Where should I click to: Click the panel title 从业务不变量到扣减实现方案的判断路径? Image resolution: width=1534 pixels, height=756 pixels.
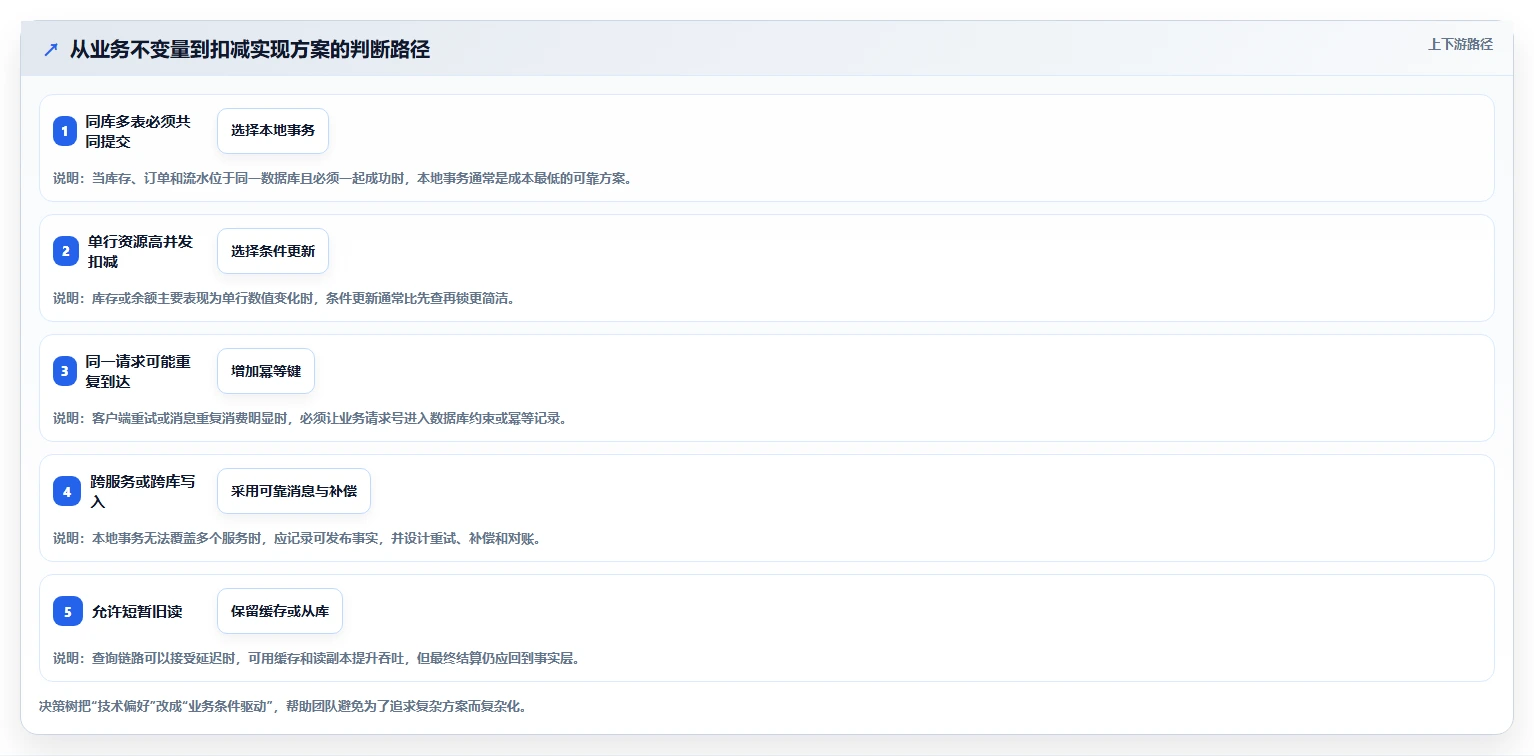click(250, 49)
